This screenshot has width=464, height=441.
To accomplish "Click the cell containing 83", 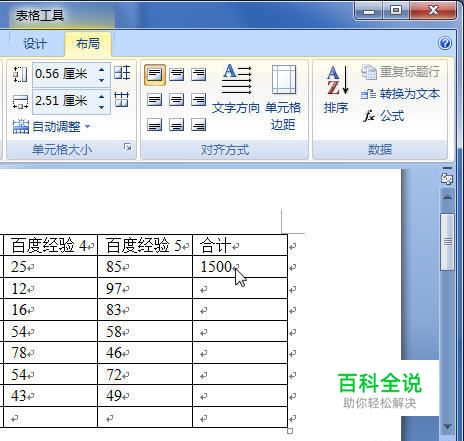I will click(145, 310).
